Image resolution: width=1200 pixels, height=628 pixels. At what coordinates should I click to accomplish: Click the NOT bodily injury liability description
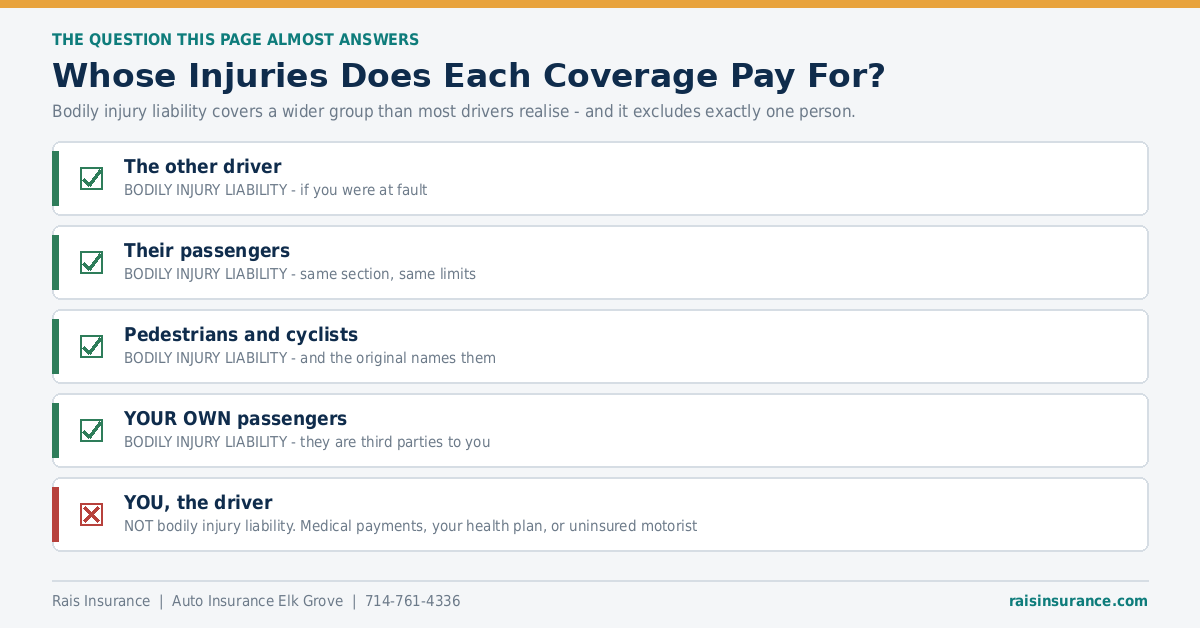click(x=410, y=526)
